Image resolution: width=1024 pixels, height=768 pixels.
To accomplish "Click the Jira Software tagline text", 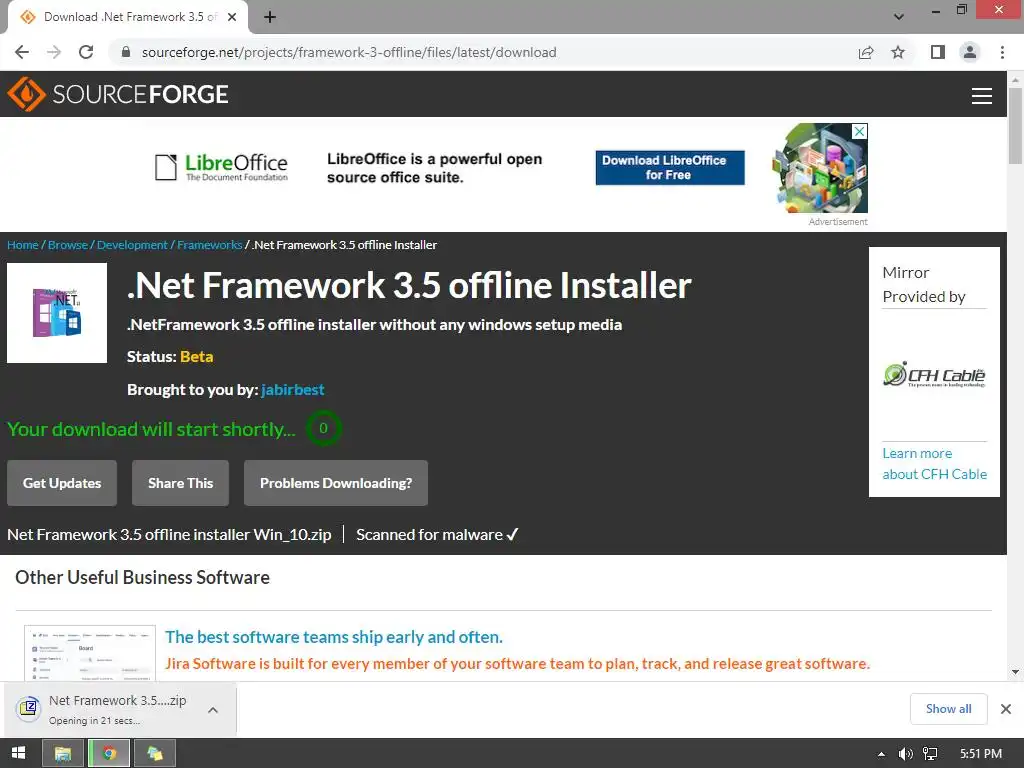I will 517,664.
